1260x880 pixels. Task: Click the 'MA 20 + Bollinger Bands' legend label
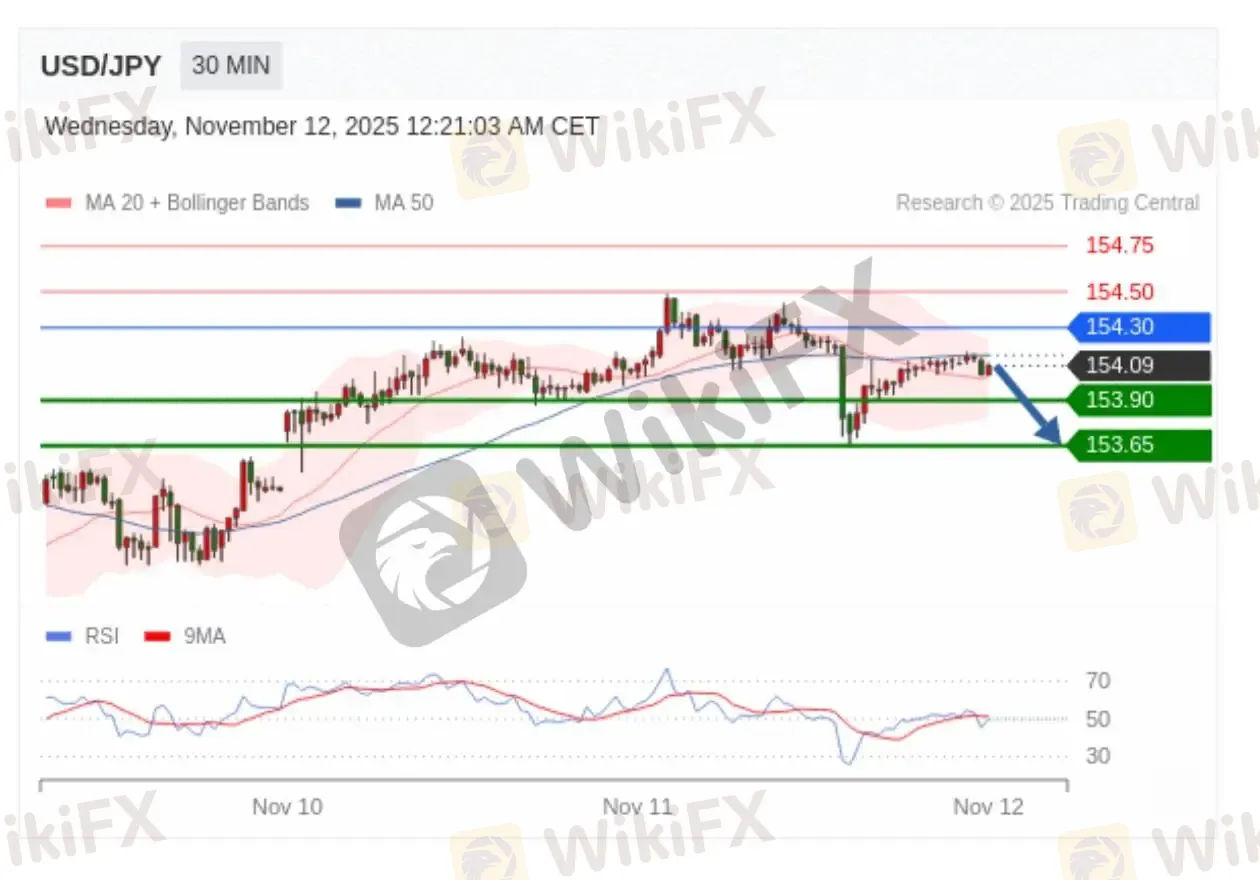197,203
